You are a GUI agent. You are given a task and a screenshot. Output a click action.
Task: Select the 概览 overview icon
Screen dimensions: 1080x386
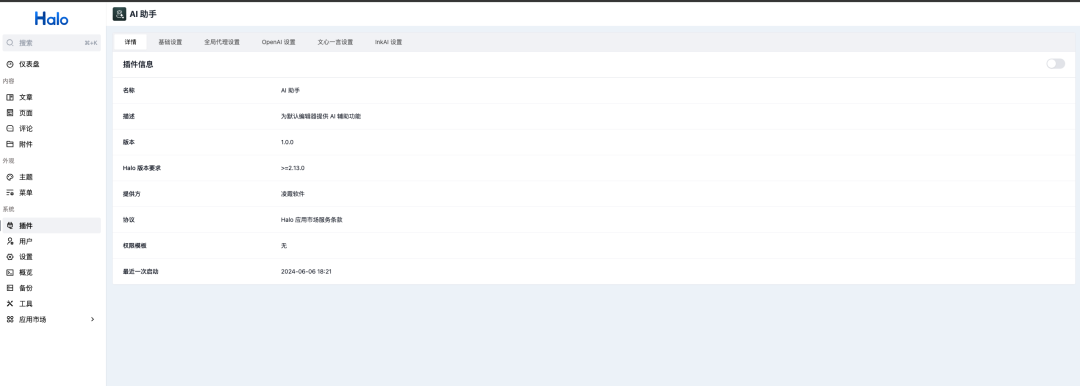[x=10, y=272]
